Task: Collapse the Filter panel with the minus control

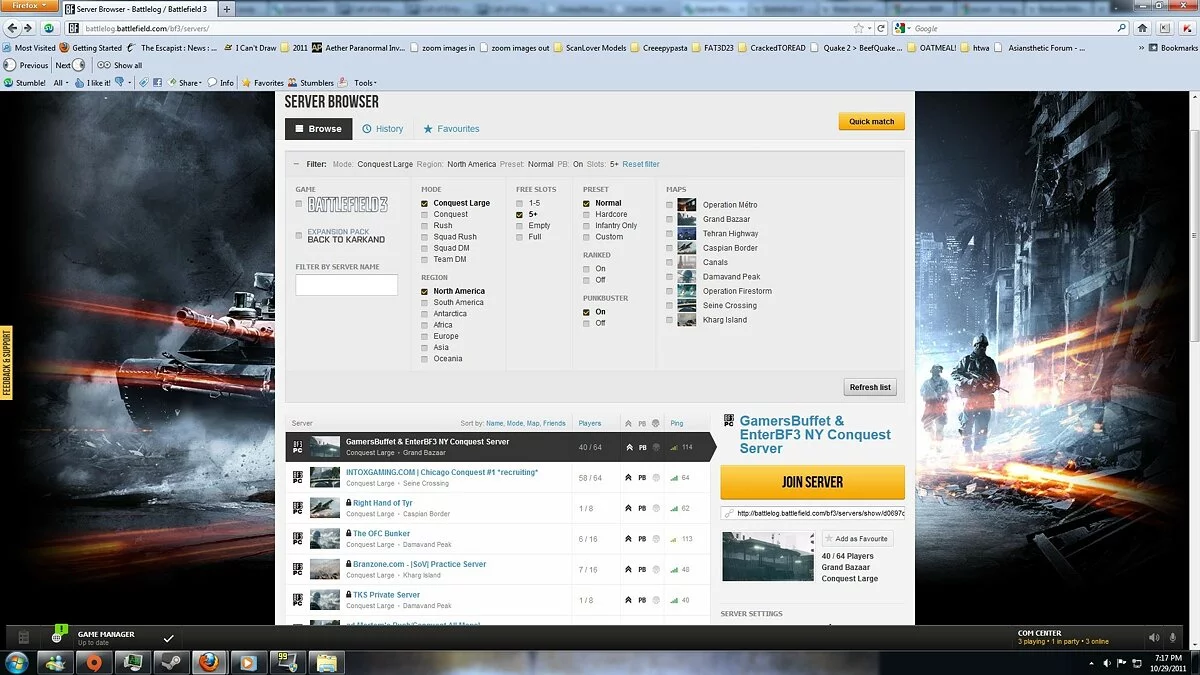Action: 294,163
